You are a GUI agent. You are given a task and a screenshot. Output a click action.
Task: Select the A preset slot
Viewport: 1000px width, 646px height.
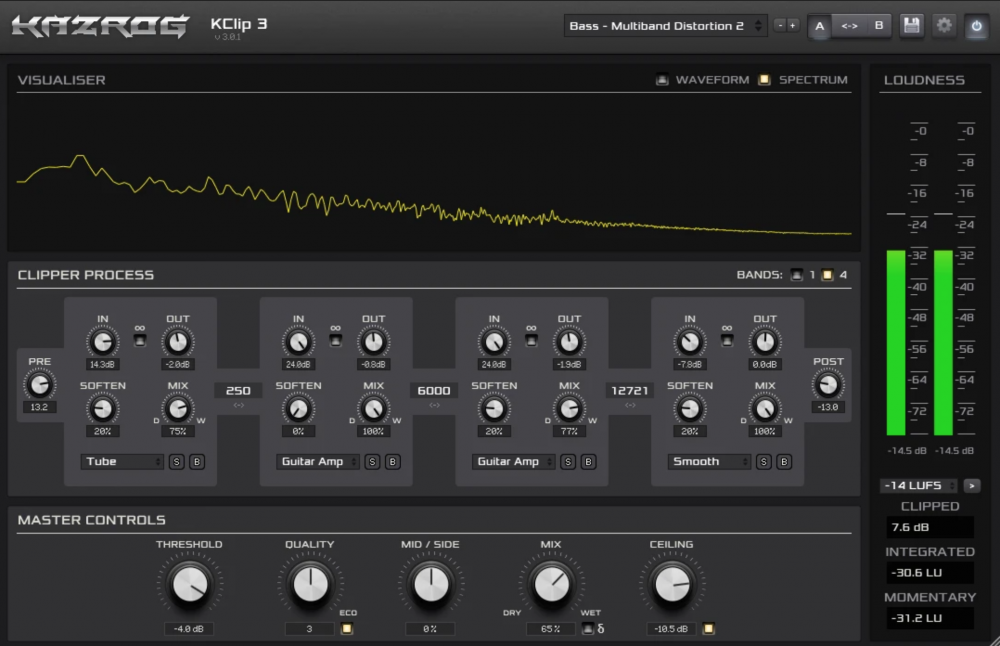pos(820,26)
